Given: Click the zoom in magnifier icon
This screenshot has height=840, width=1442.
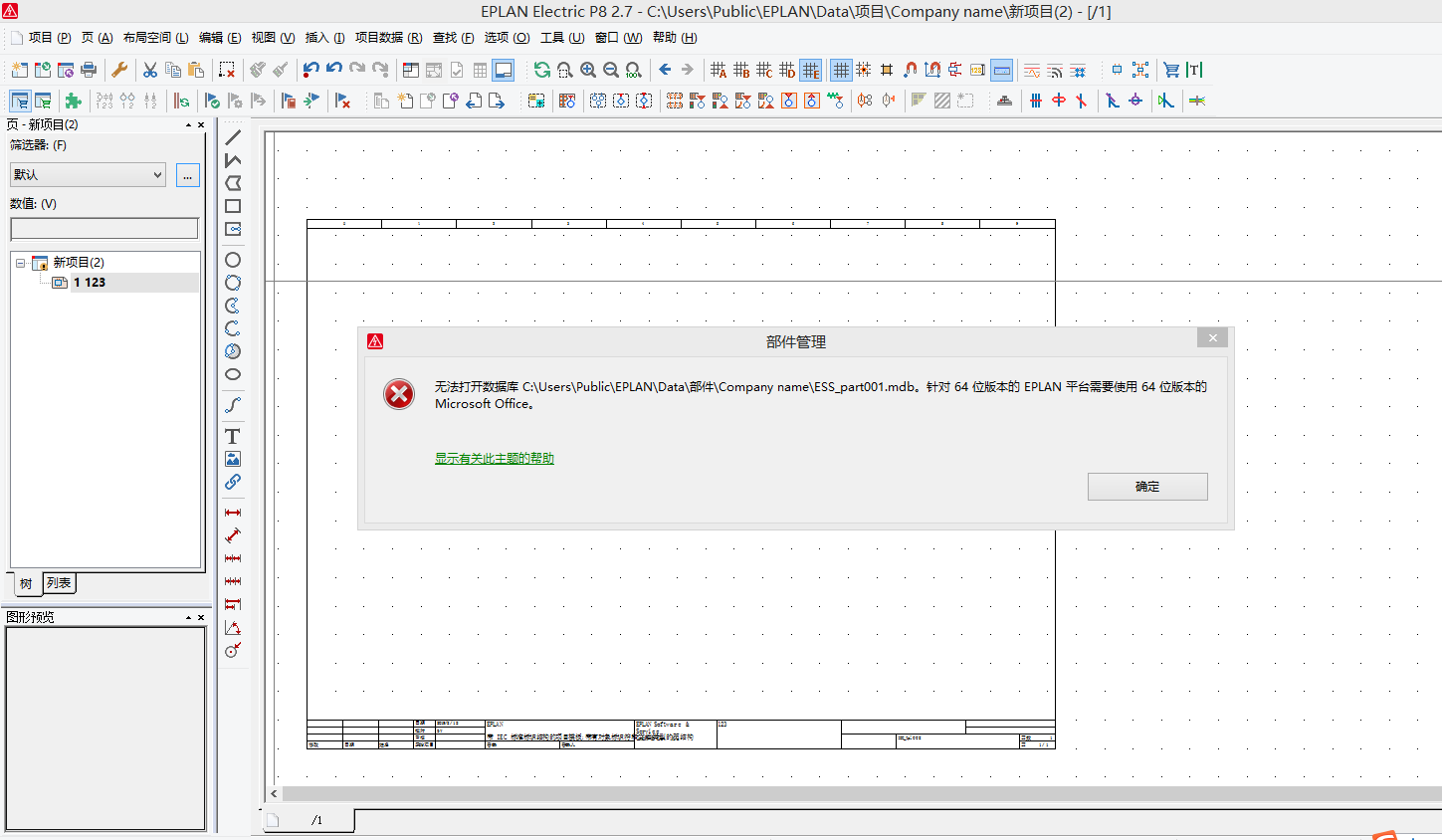Looking at the screenshot, I should tap(588, 70).
